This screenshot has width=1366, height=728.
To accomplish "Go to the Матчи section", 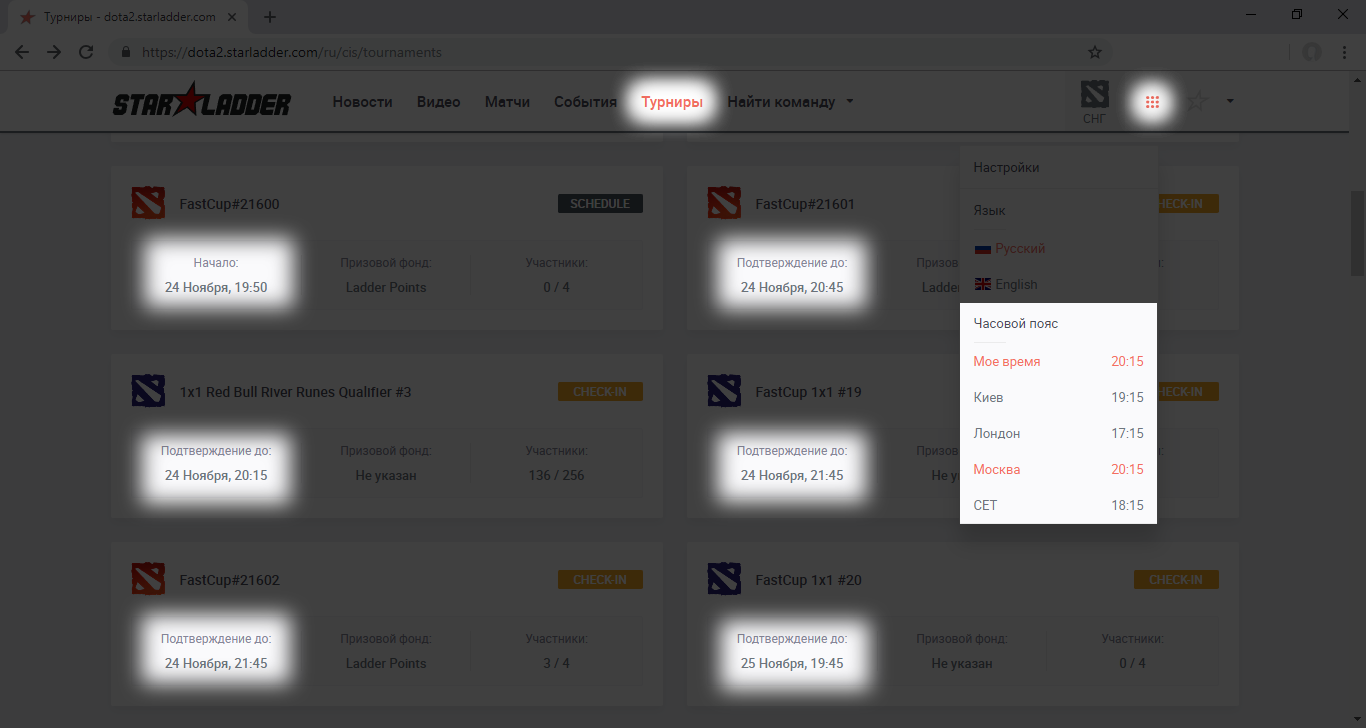I will click(x=507, y=102).
